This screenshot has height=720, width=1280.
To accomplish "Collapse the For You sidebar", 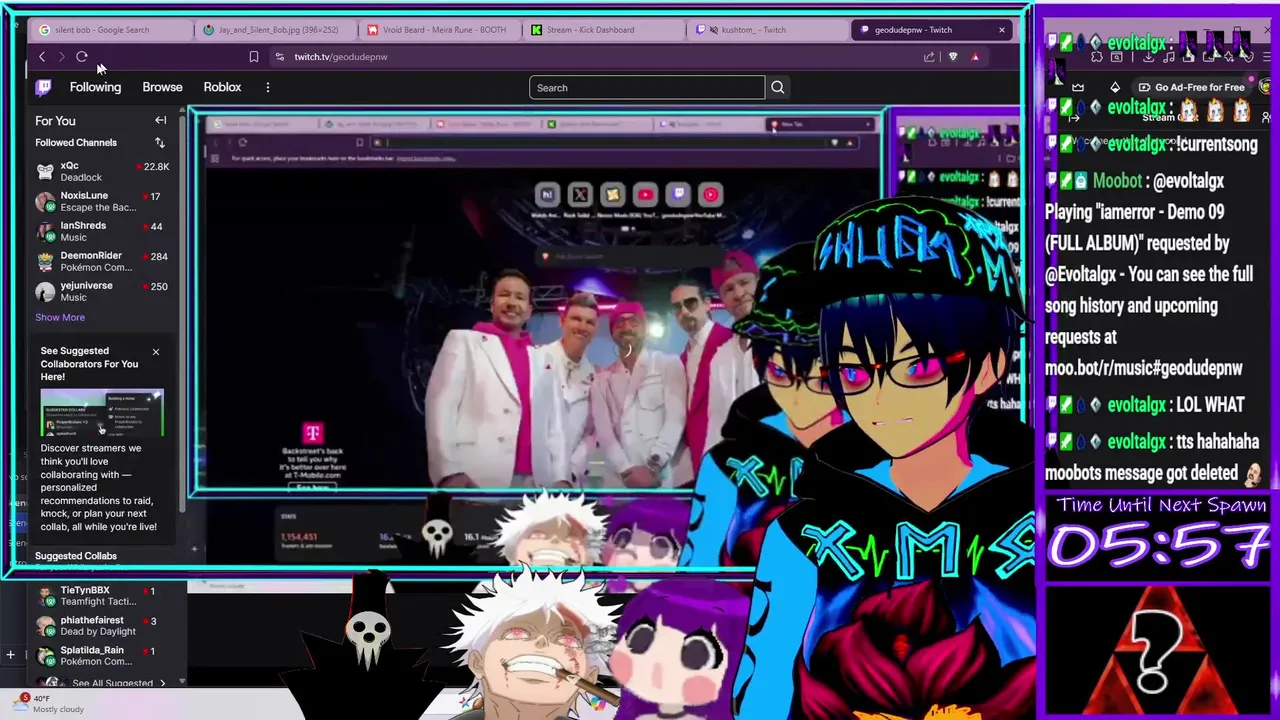I will pos(160,120).
